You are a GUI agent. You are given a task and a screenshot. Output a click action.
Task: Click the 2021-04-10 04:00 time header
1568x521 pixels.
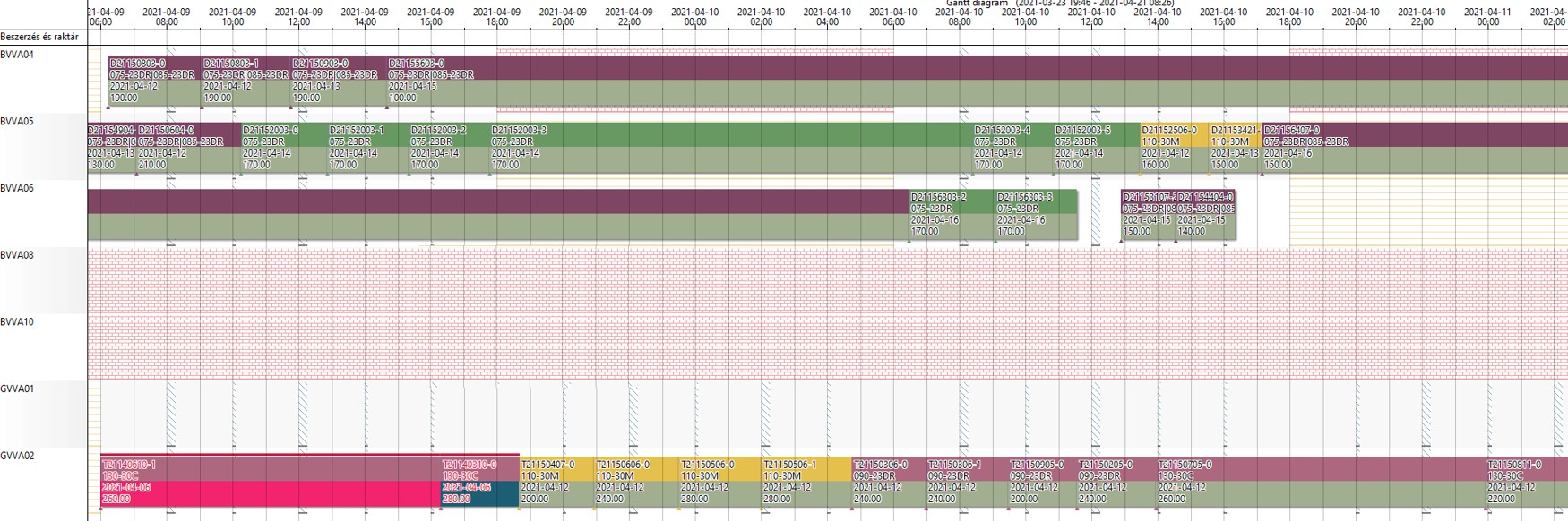tap(828, 17)
